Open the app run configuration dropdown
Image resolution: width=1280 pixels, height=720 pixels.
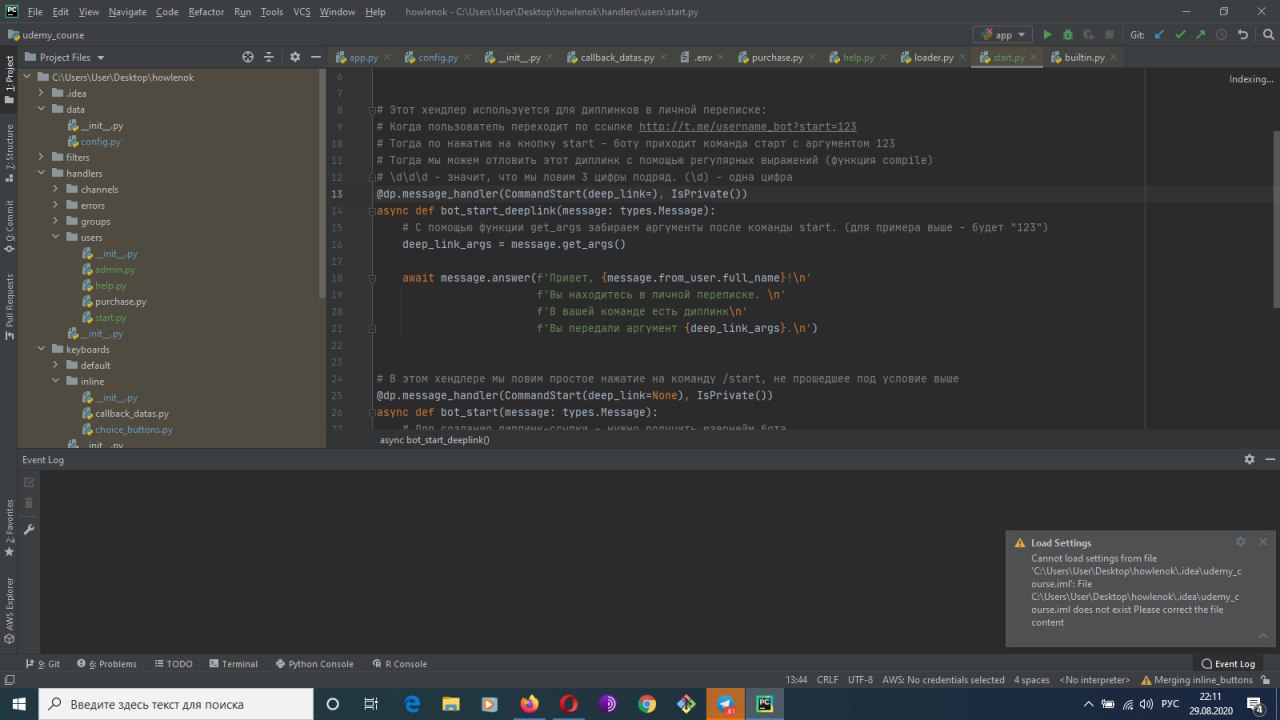1003,35
